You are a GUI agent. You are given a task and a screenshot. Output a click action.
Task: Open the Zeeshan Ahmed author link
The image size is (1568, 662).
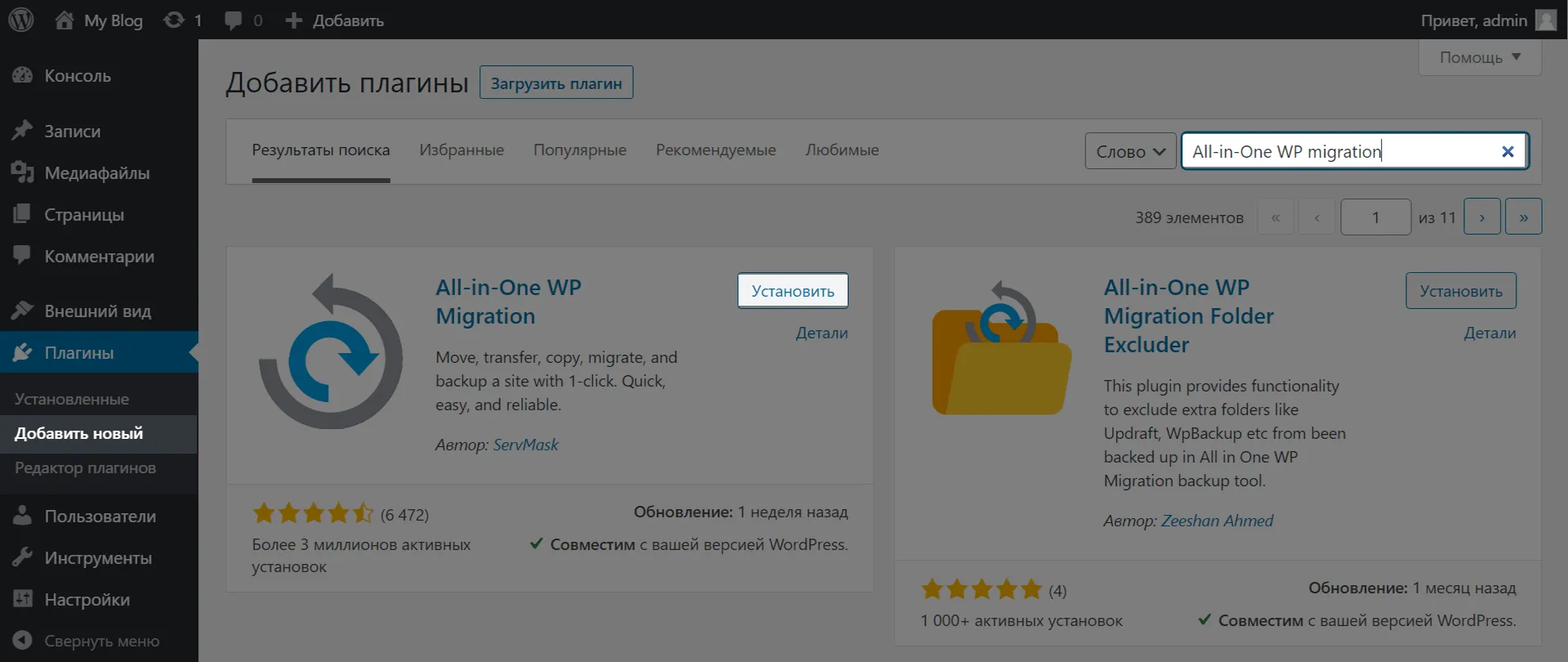[x=1217, y=521]
